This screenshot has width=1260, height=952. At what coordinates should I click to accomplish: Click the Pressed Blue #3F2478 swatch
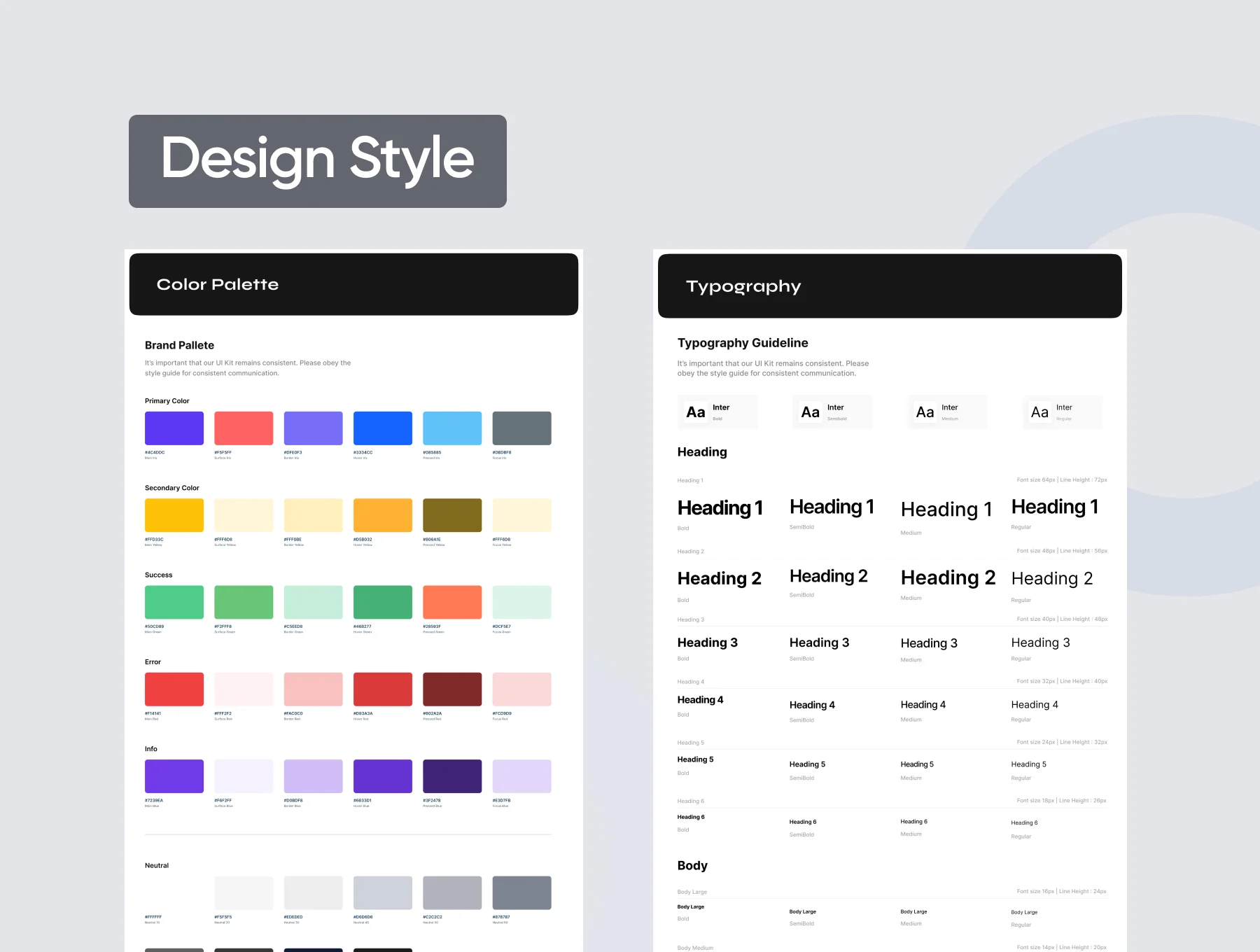(452, 776)
